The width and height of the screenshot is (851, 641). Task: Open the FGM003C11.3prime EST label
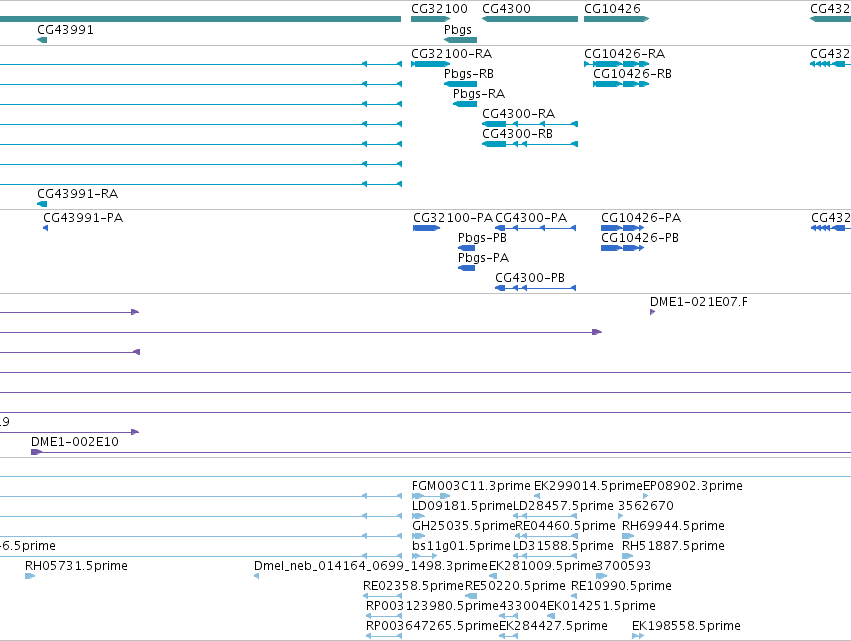click(x=471, y=486)
